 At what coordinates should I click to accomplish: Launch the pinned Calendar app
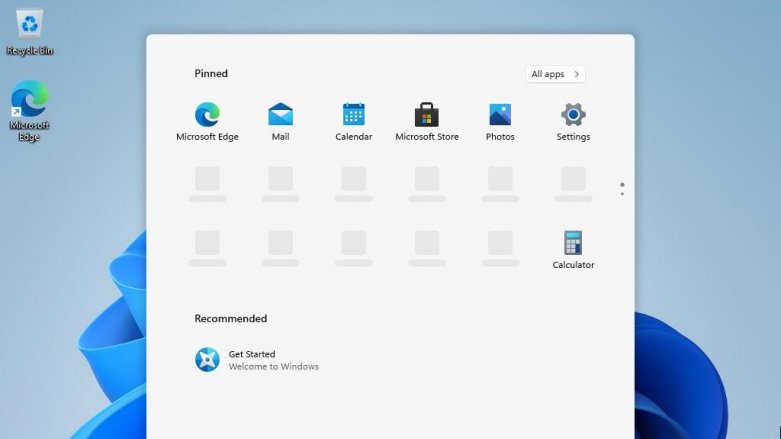(x=354, y=122)
